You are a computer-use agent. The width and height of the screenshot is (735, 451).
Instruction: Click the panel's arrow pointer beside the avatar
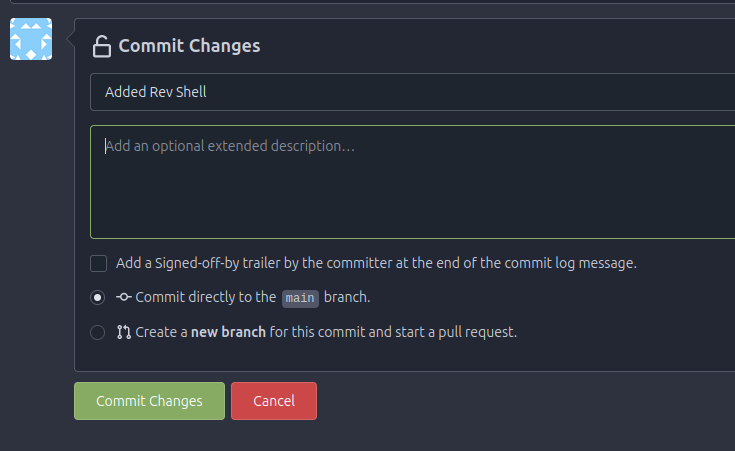click(70, 40)
